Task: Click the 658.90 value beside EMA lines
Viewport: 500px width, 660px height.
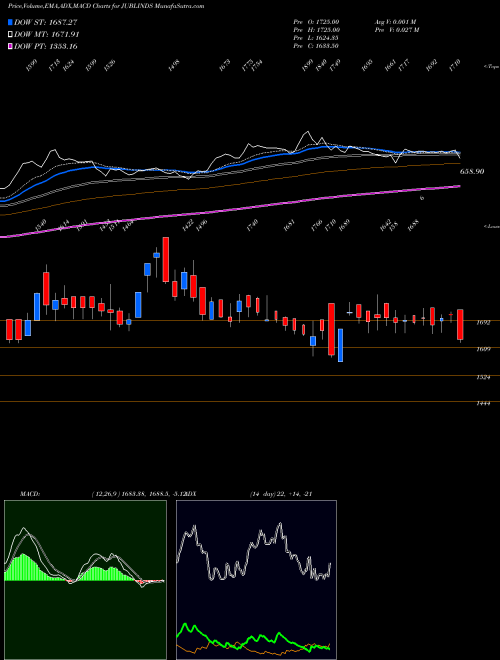Action: [x=472, y=172]
